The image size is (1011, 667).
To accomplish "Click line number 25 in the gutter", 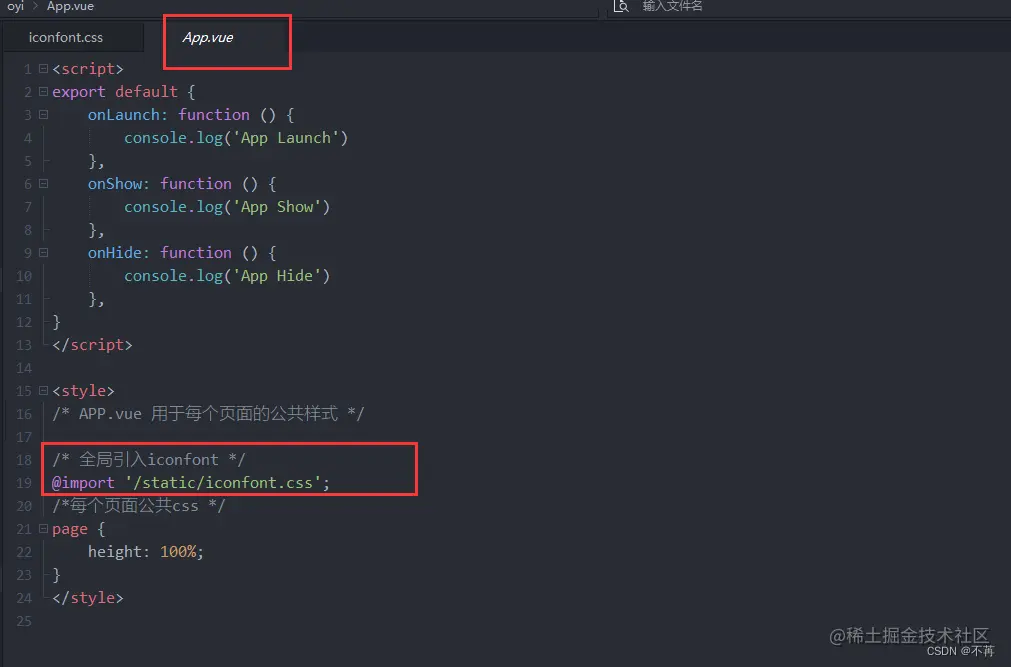I will pos(24,621).
